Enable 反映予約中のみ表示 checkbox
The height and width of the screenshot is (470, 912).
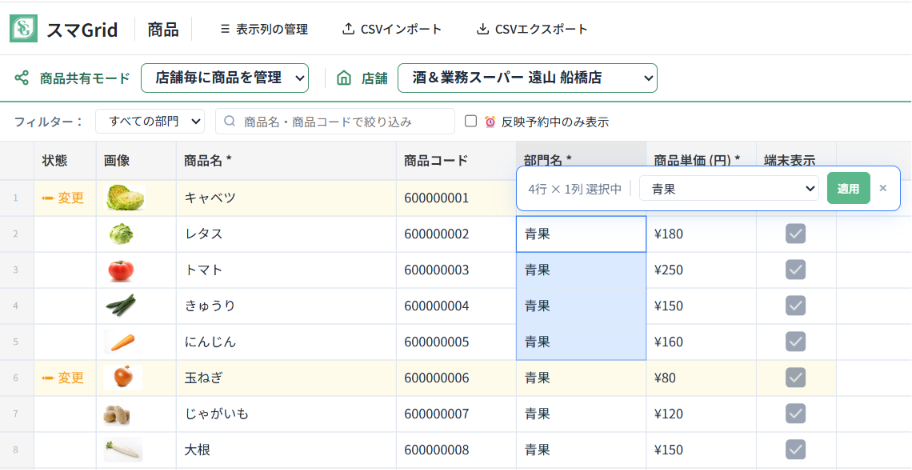pos(471,121)
